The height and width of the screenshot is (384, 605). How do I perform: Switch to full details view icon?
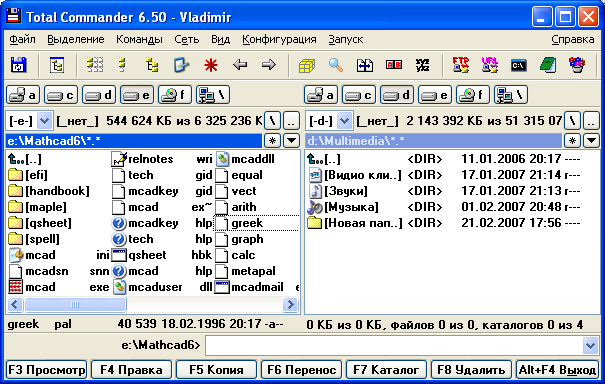pyautogui.click(x=123, y=65)
